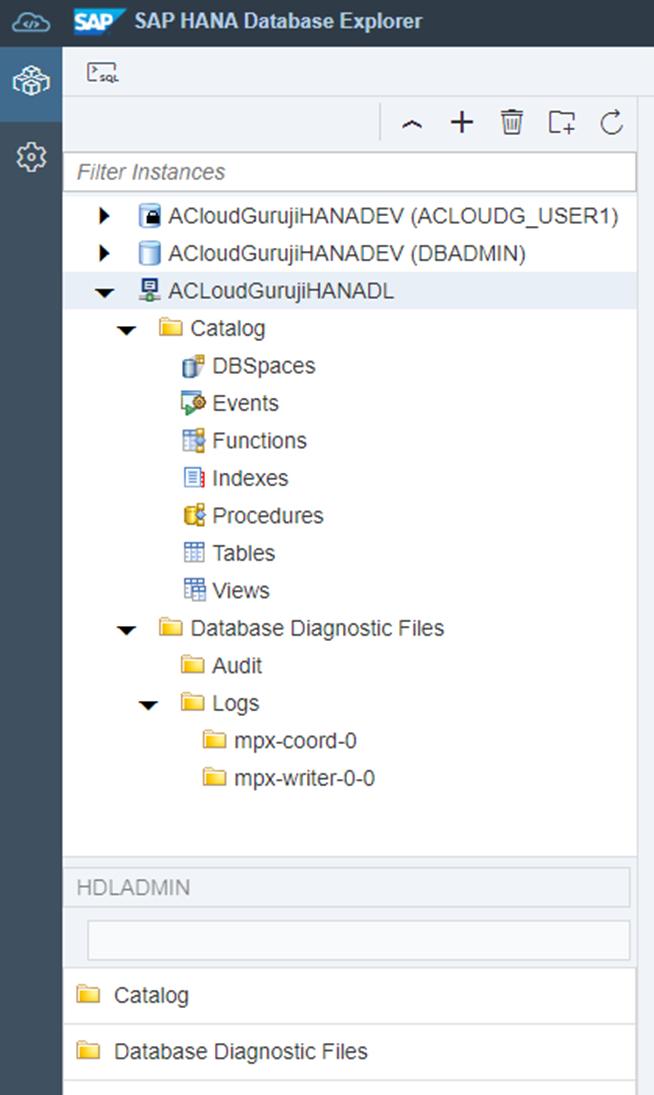Expand ACloudGurujiHANADEV (ACLOUDG_USER1) instance
This screenshot has height=1095, width=654.
tap(104, 216)
